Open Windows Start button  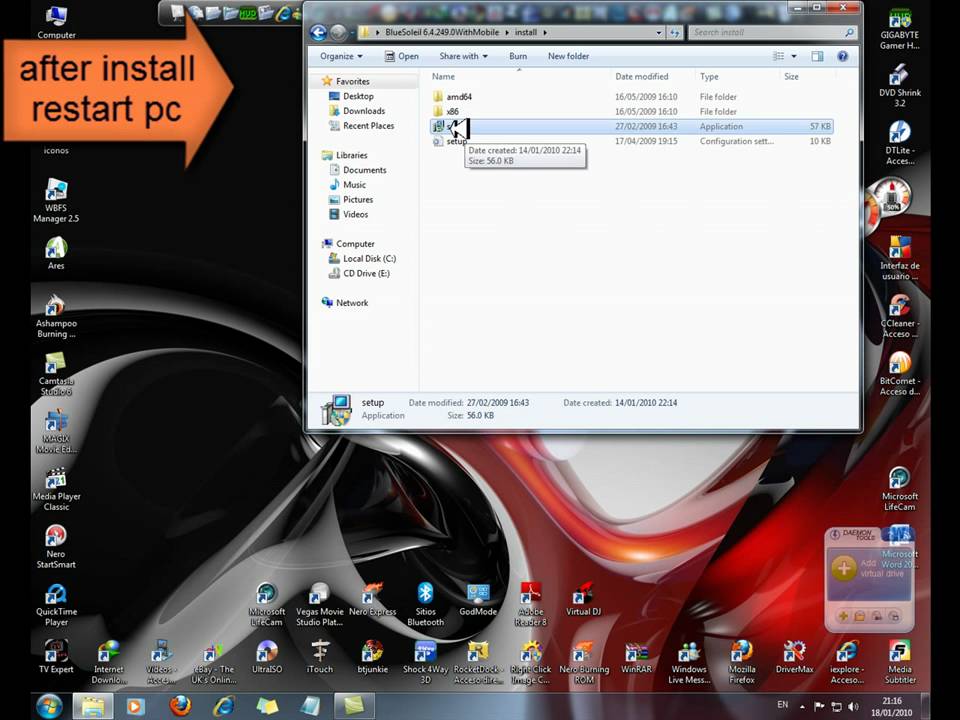pos(49,706)
